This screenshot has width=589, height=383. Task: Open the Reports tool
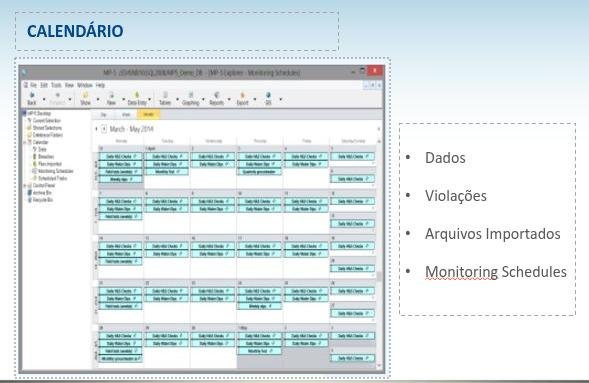(x=216, y=99)
